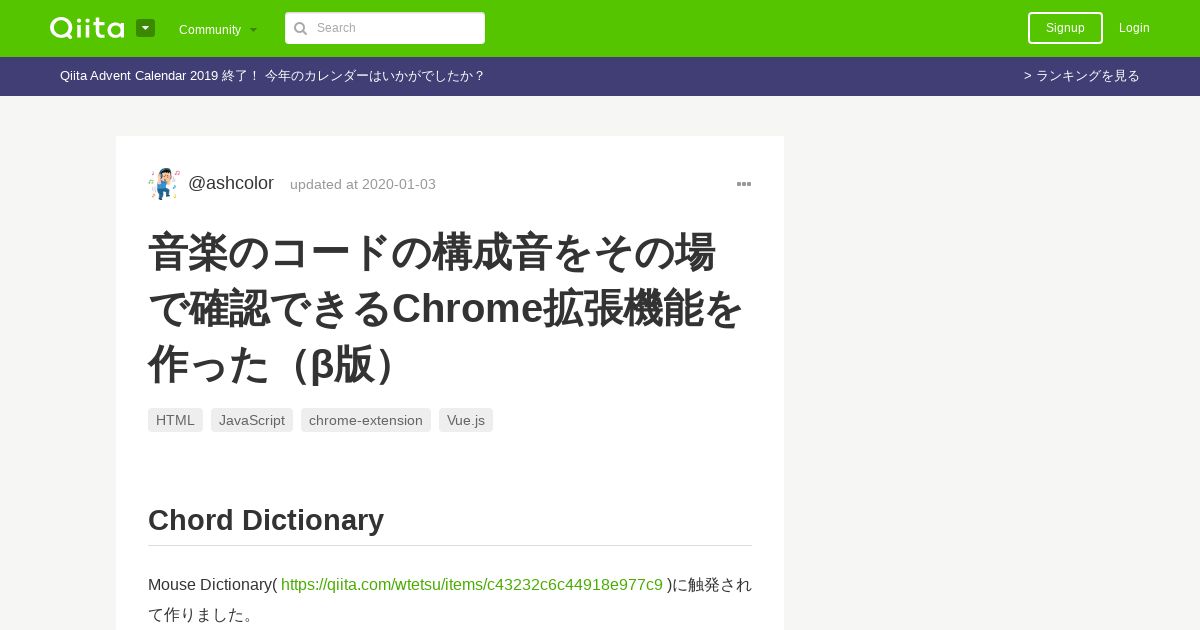Select the chrome-extension tag
This screenshot has height=630, width=1200.
click(366, 420)
